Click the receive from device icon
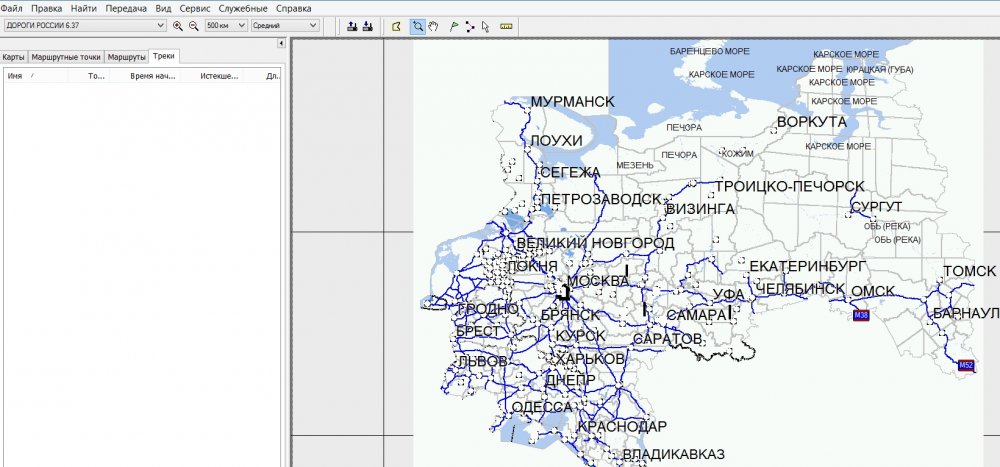 (x=368, y=25)
